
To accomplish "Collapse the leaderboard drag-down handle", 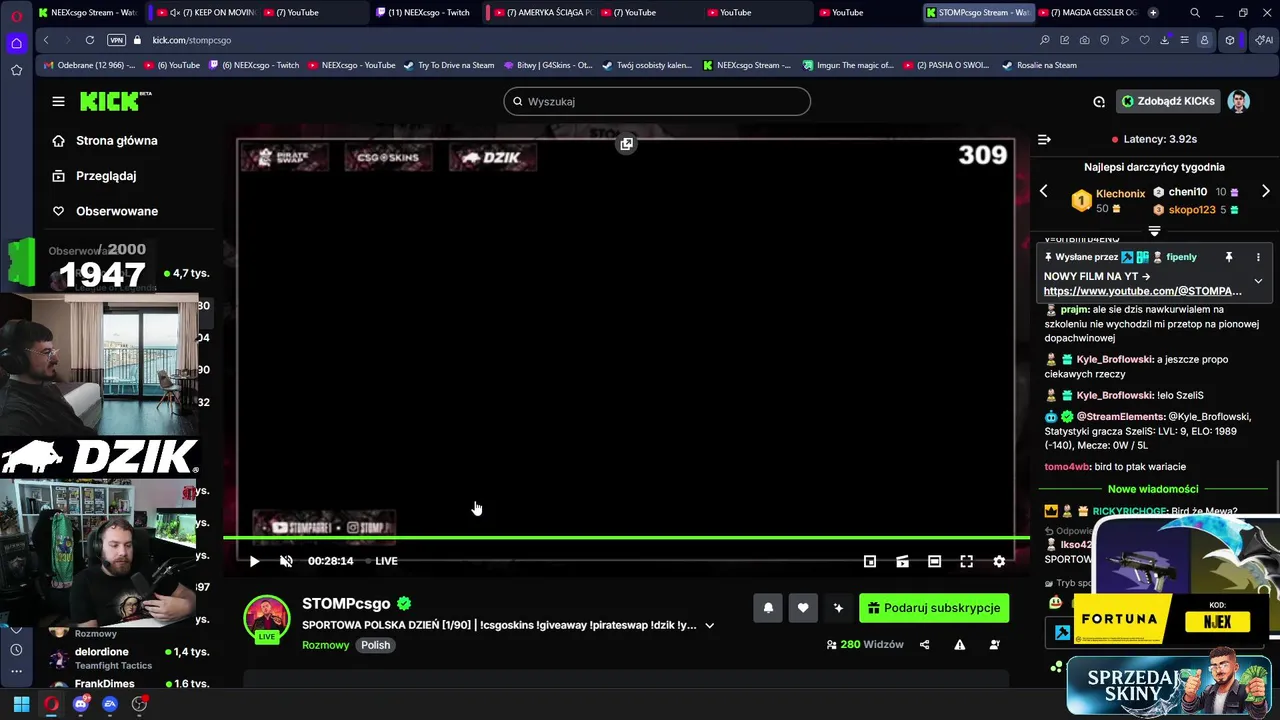I will click(x=1154, y=231).
